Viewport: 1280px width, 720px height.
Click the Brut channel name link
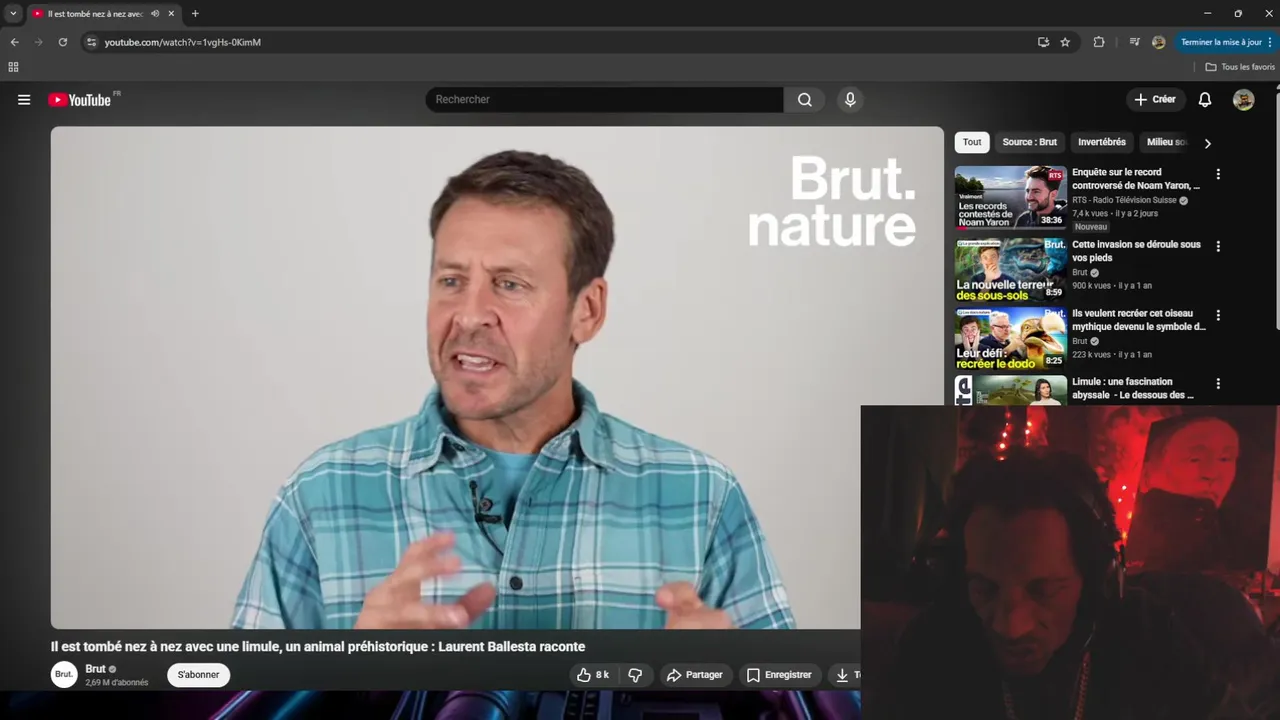[x=95, y=669]
